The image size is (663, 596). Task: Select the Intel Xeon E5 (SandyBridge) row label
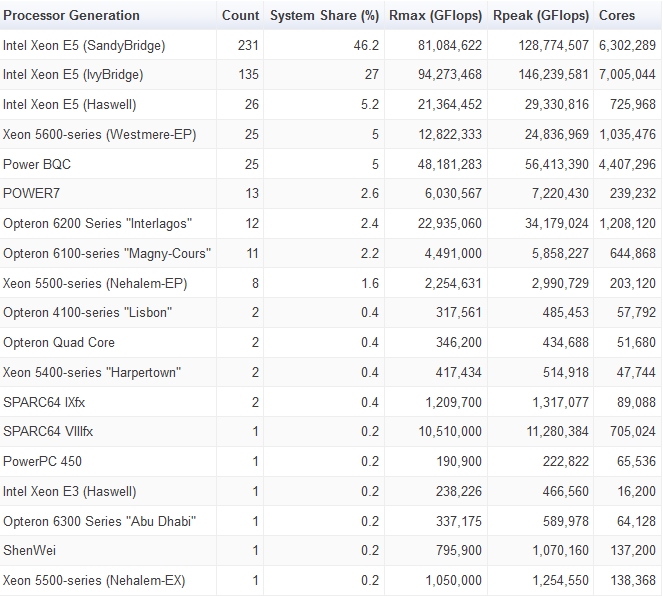pyautogui.click(x=84, y=45)
